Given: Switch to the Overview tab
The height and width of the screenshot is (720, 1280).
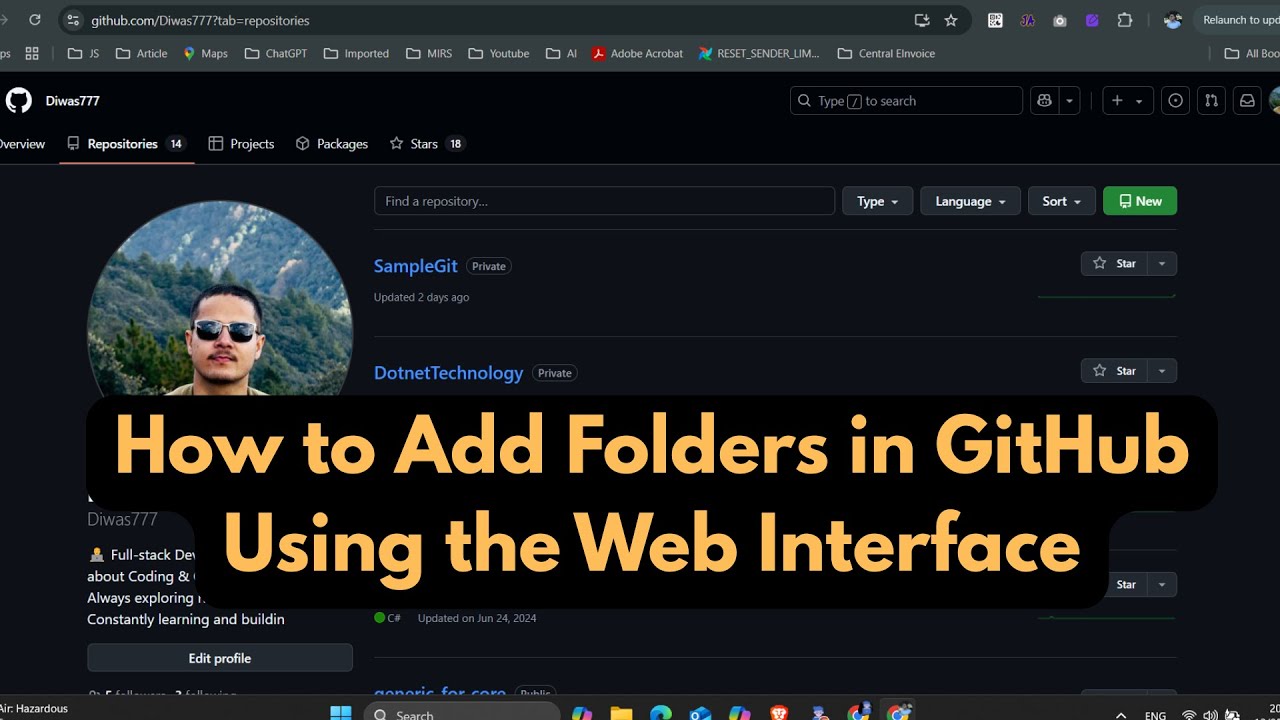Looking at the screenshot, I should tap(20, 144).
